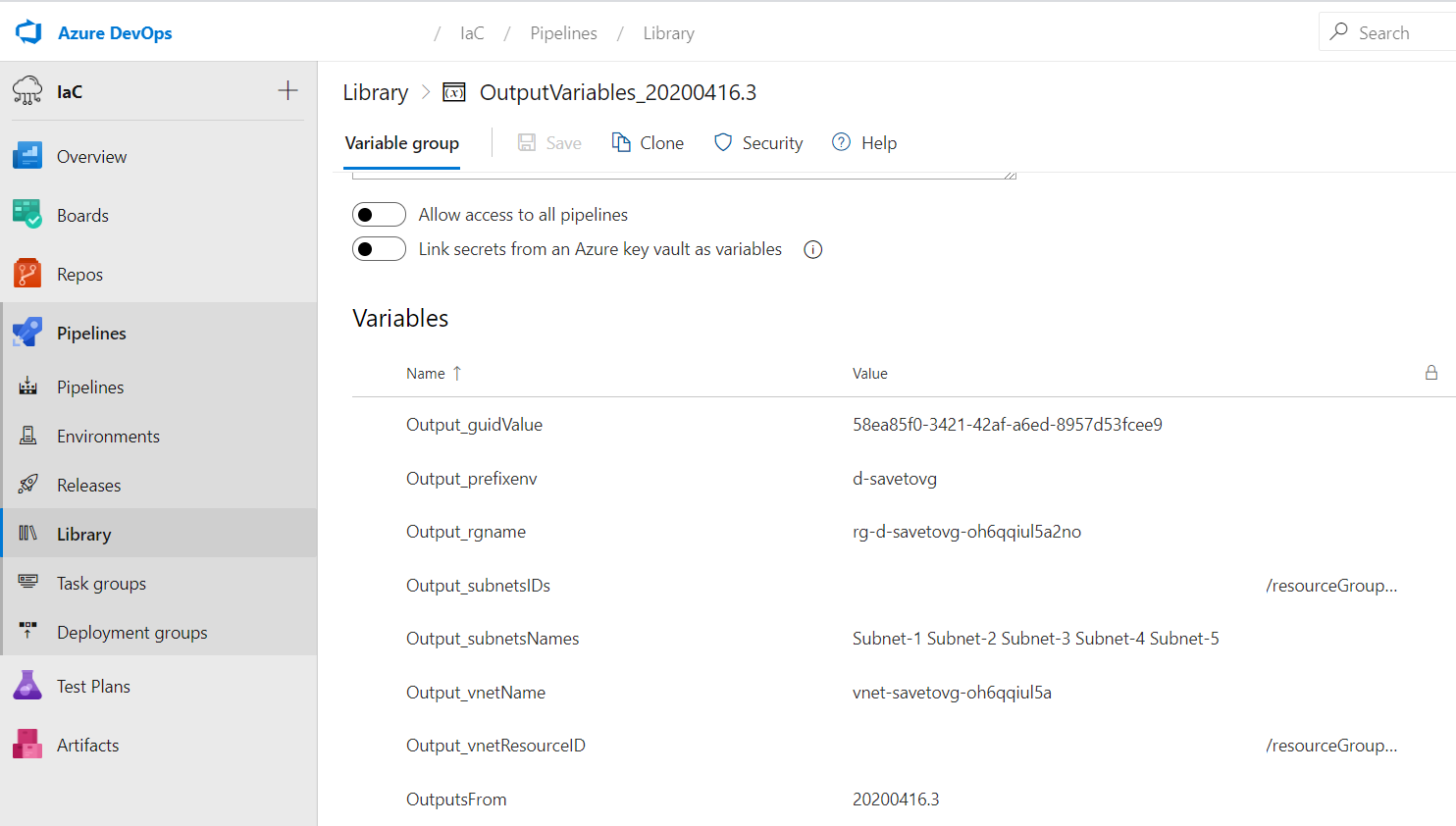Image resolution: width=1456 pixels, height=826 pixels.
Task: Click the Clone button
Action: point(648,143)
